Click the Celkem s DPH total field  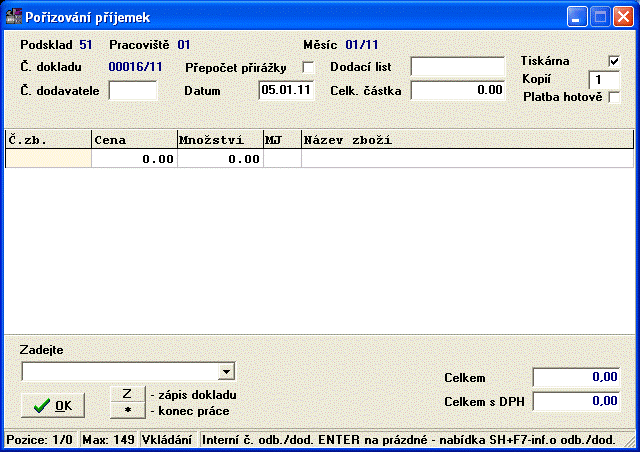pyautogui.click(x=576, y=401)
